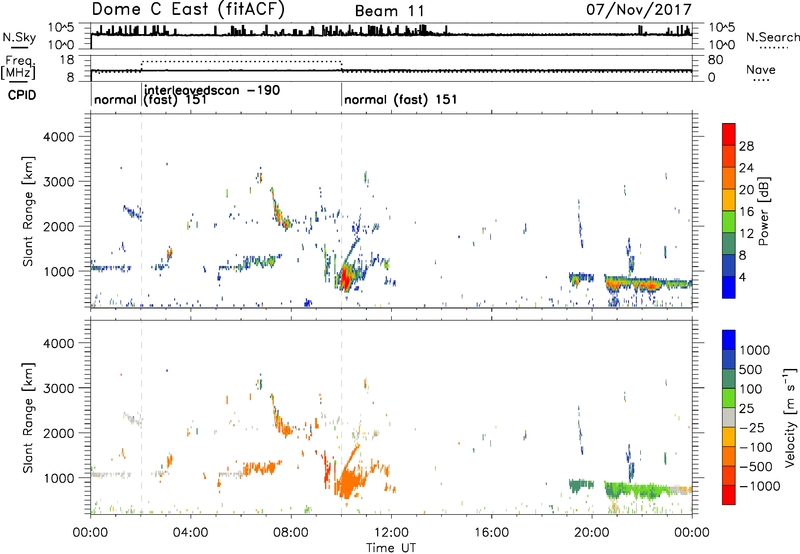Click the "28" tick on Power scale

(746, 146)
